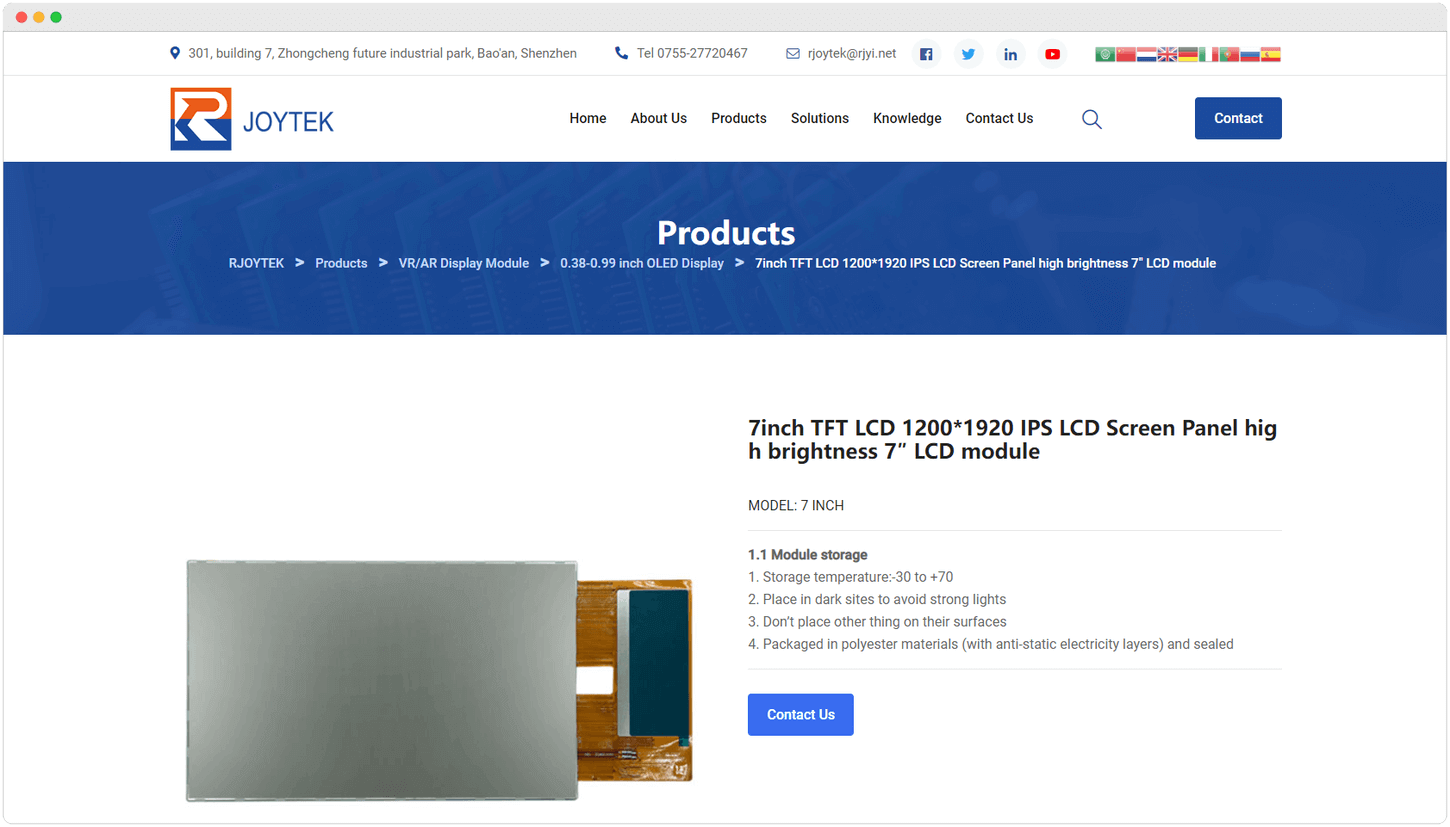The width and height of the screenshot is (1450, 827).
Task: Click the search magnifier icon
Action: point(1092,119)
